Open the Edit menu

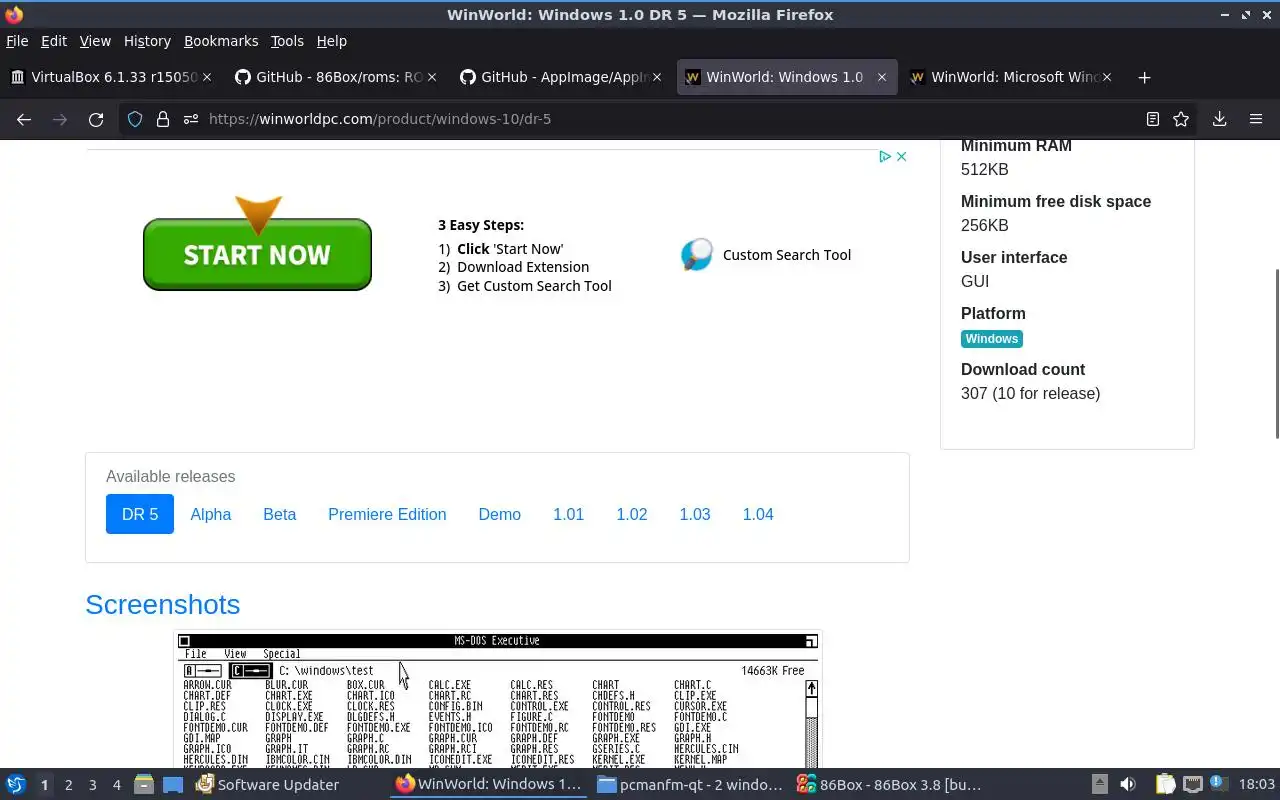click(x=54, y=41)
